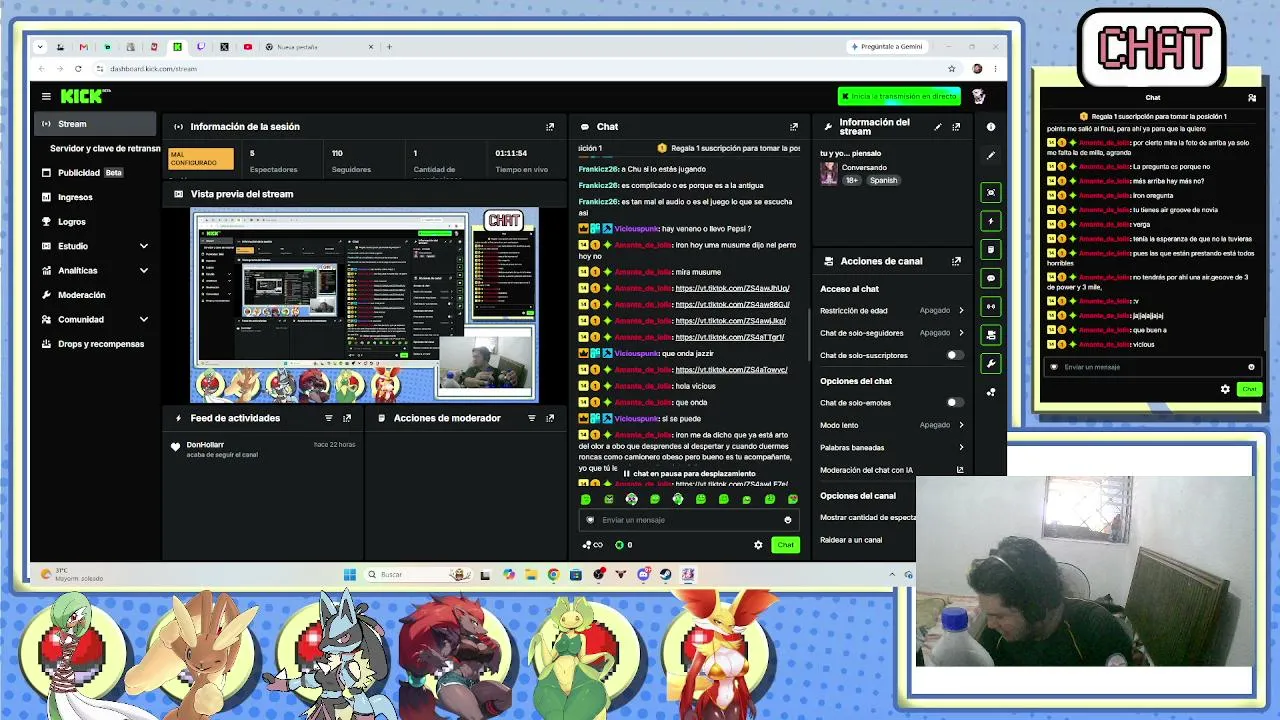This screenshot has width=1280, height=720.
Task: Open Servidor y clave de retransmisión
Action: pos(105,148)
